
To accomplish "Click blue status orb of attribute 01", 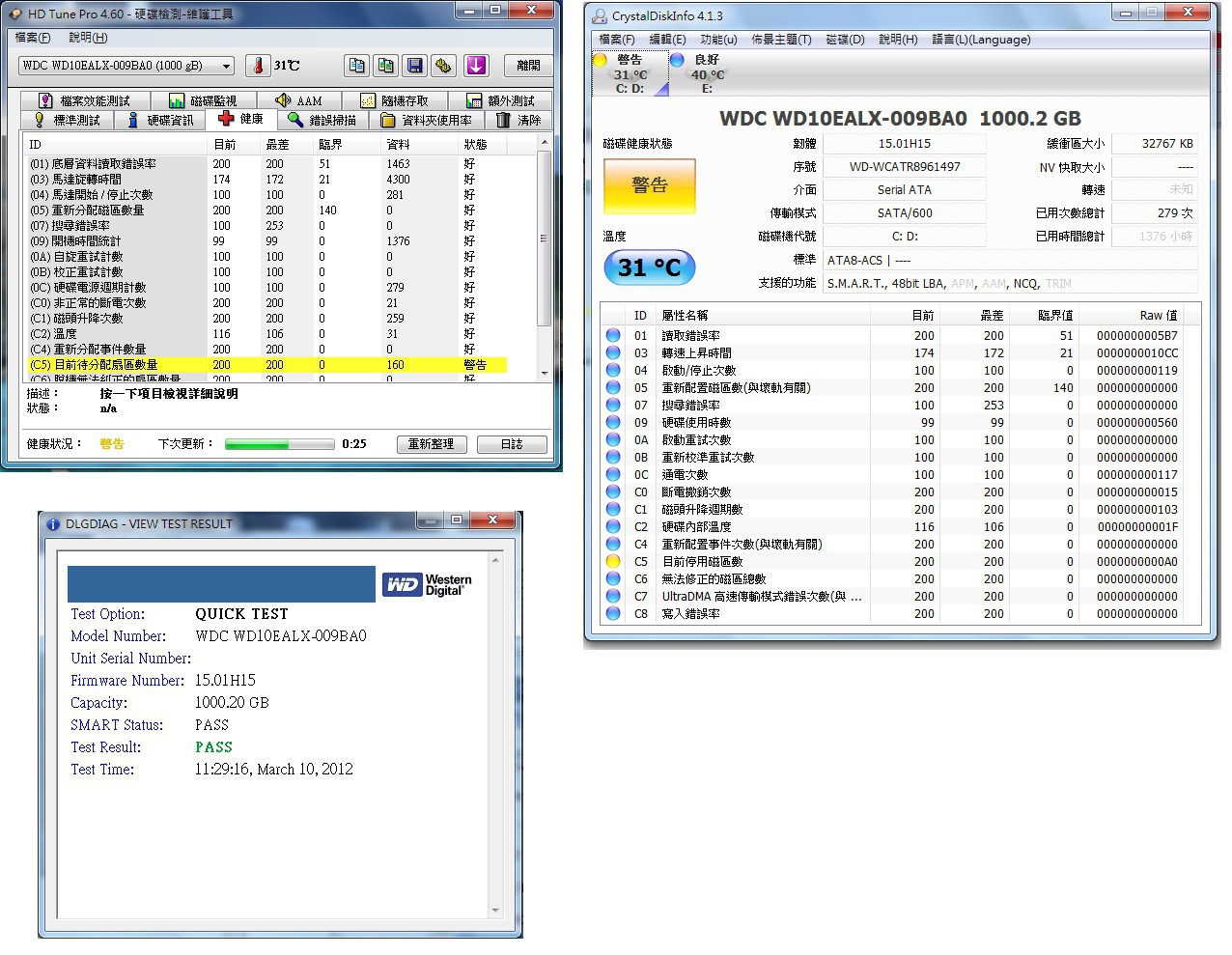I will 613,335.
